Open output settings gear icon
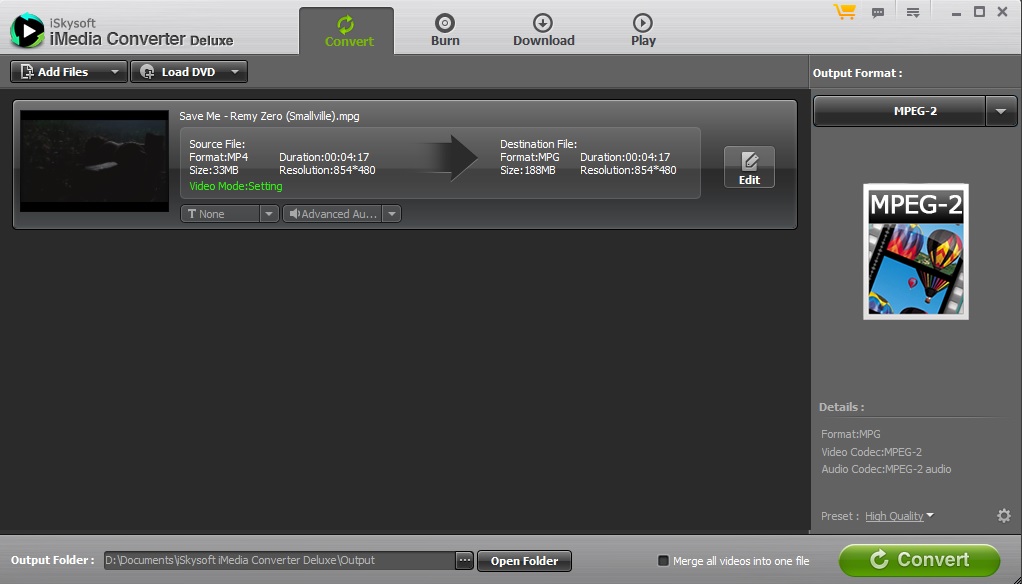This screenshot has width=1022, height=584. tap(1004, 516)
